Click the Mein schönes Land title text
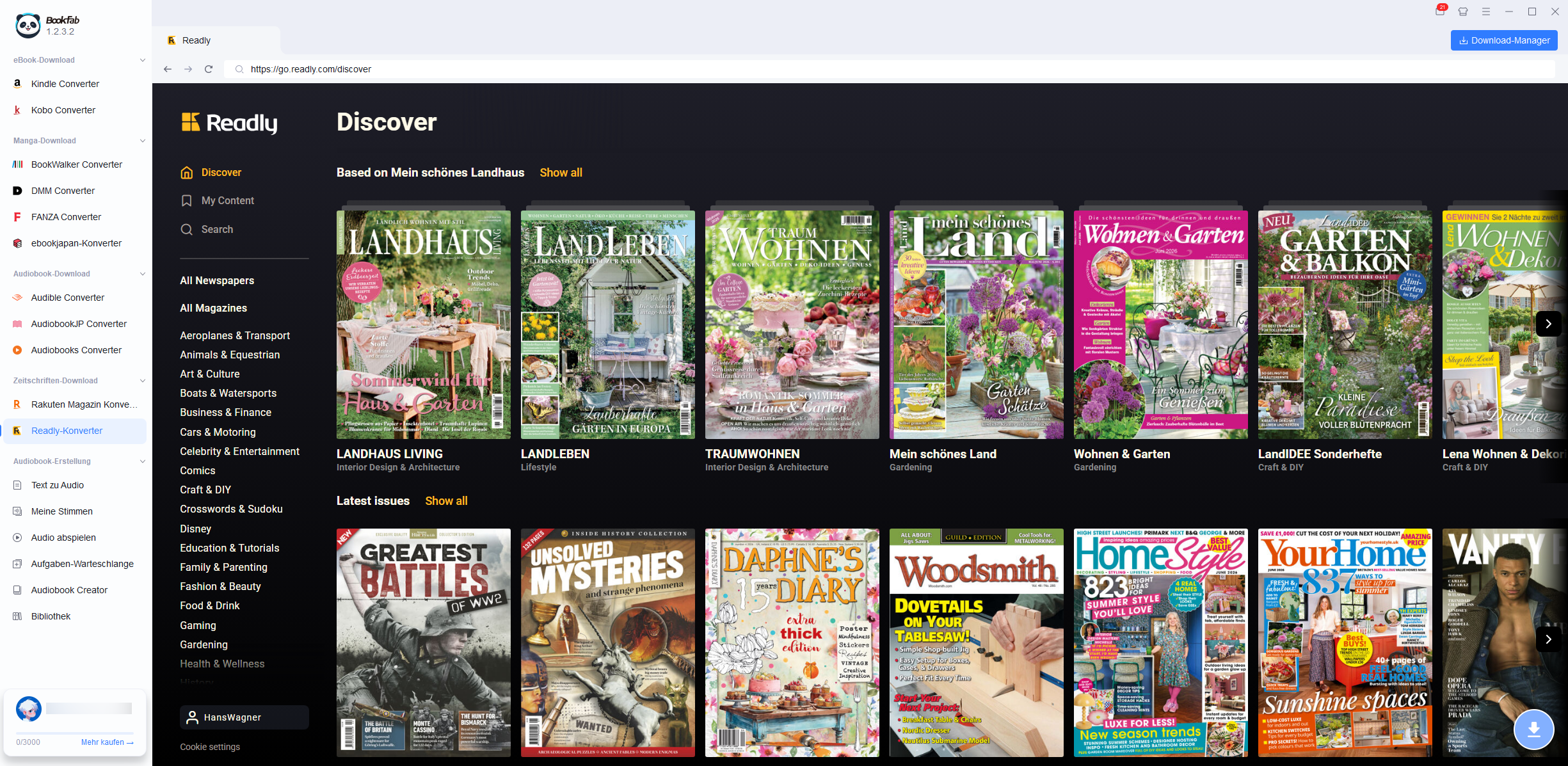The height and width of the screenshot is (766, 1568). point(943,454)
